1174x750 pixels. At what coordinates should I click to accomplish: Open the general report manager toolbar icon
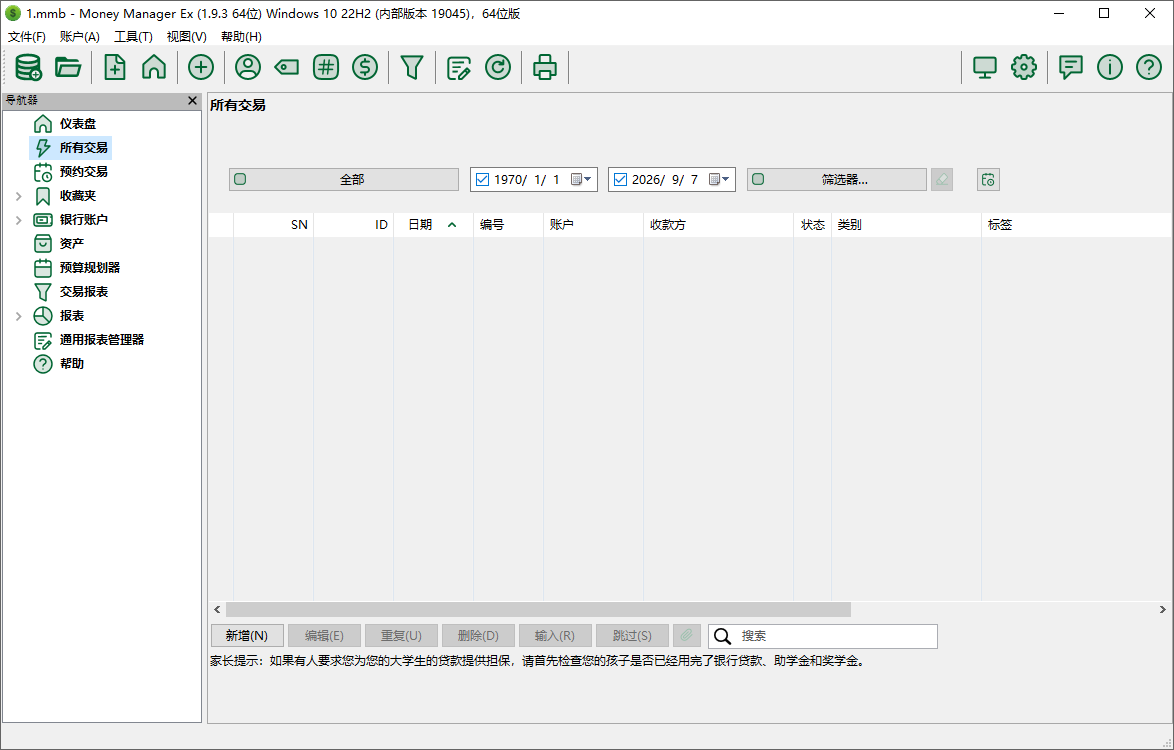(x=458, y=67)
